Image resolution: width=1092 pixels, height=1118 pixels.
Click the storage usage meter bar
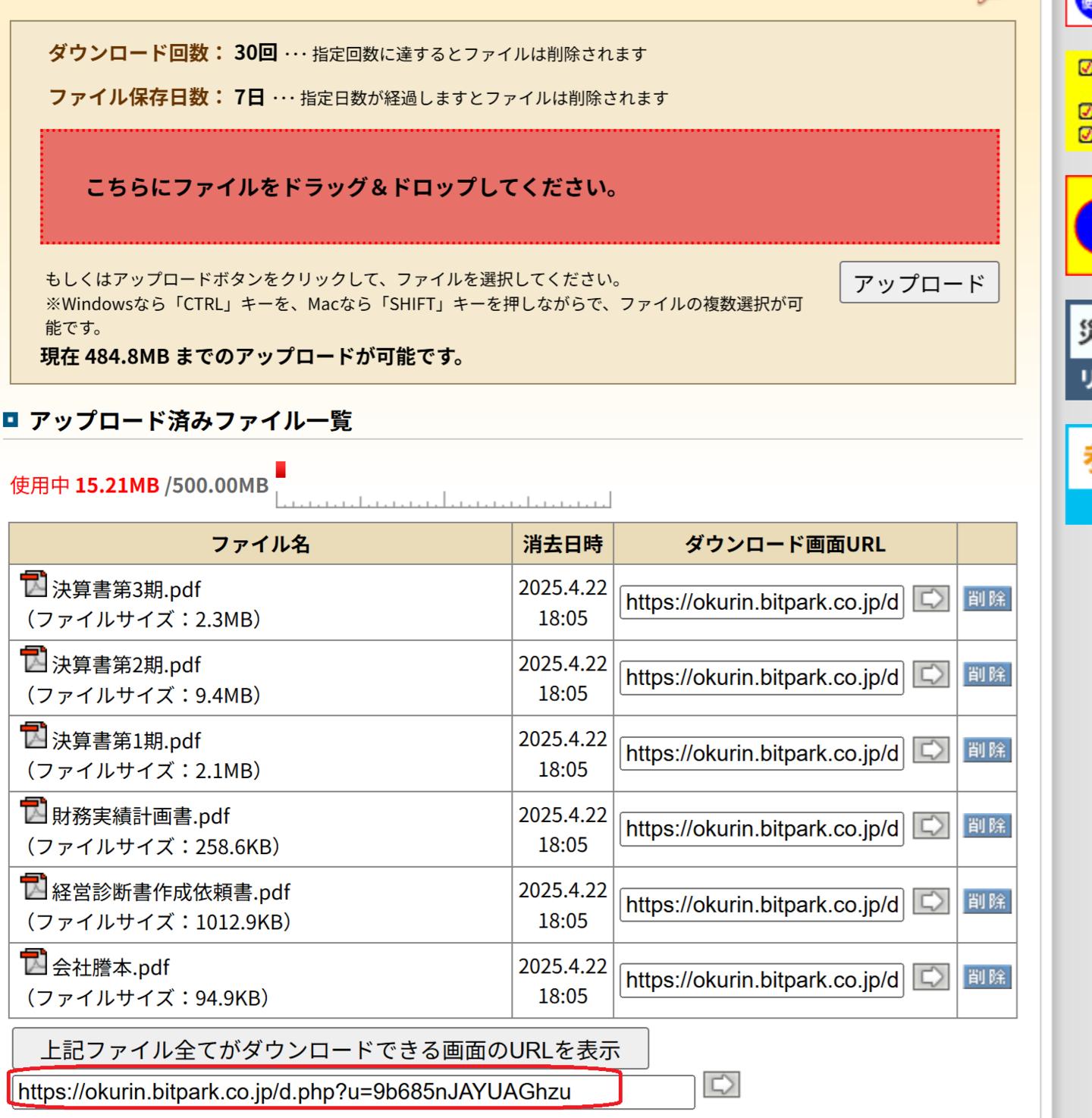(x=443, y=498)
